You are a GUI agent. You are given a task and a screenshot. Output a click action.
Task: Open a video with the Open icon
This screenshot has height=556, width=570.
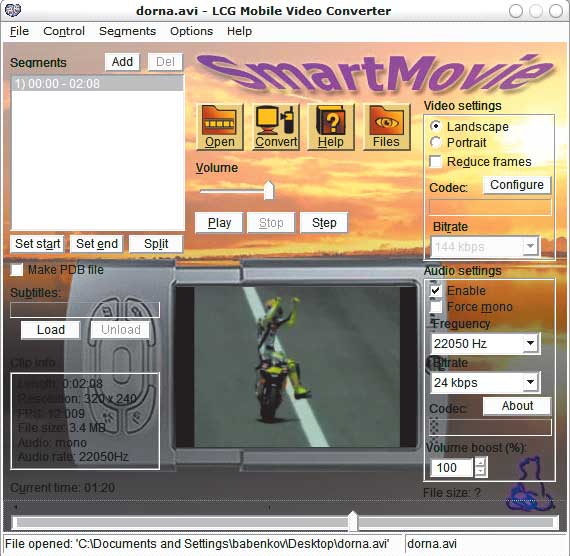point(220,127)
